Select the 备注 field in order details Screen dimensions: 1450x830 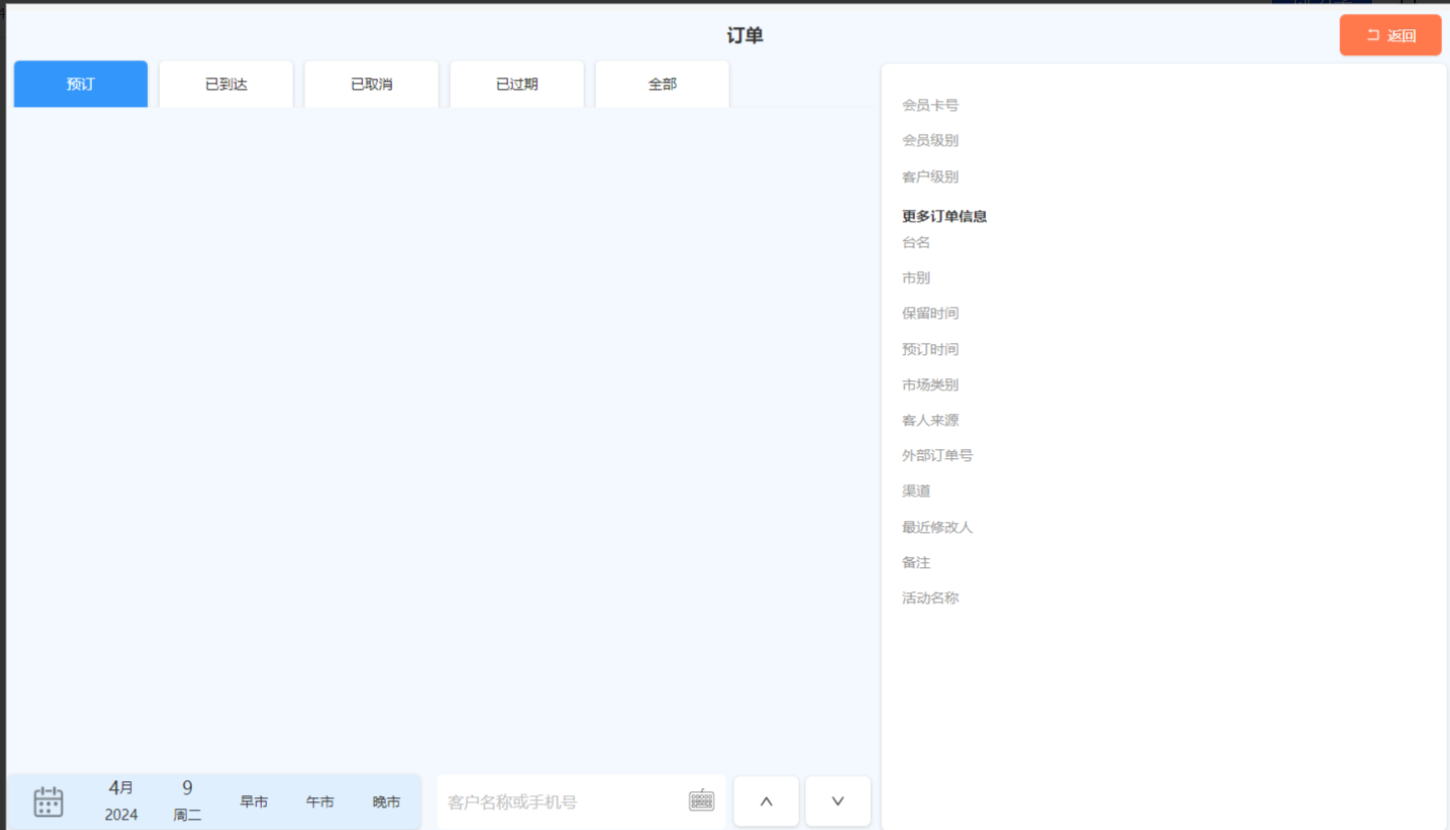click(x=916, y=563)
